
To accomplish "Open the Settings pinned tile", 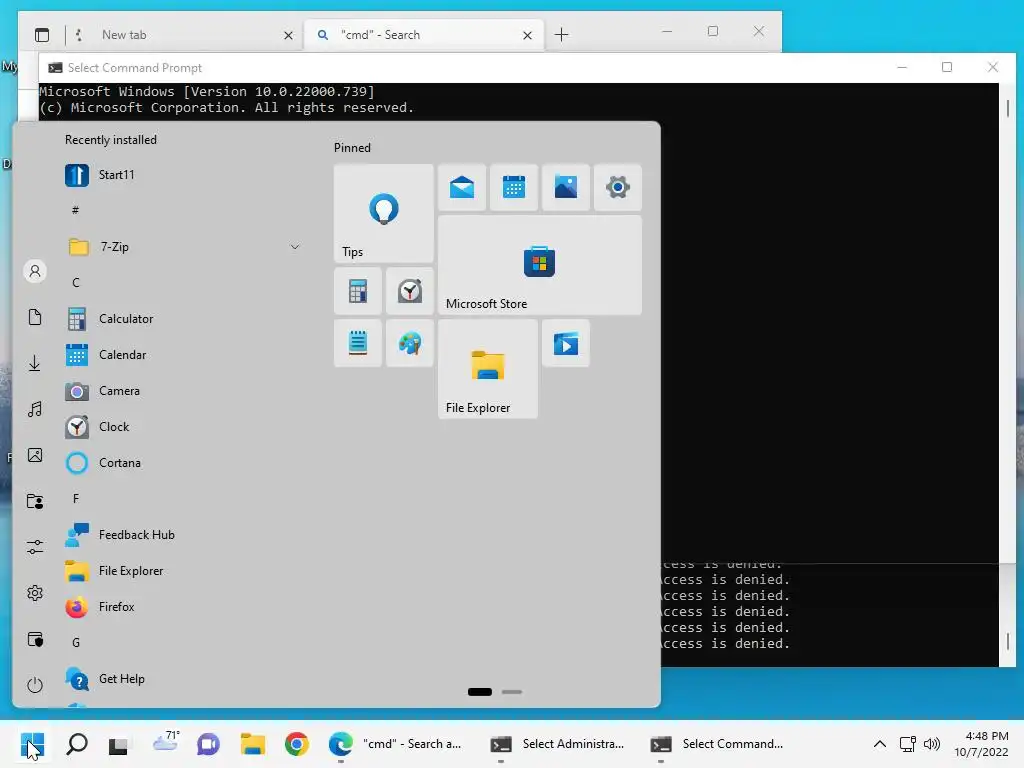I will (618, 187).
